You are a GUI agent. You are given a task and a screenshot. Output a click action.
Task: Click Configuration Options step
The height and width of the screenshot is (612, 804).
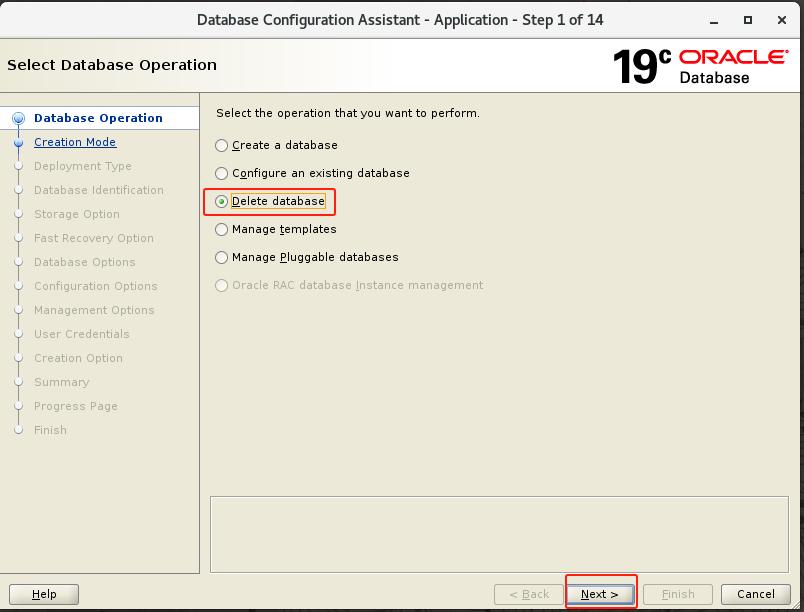[x=95, y=286]
